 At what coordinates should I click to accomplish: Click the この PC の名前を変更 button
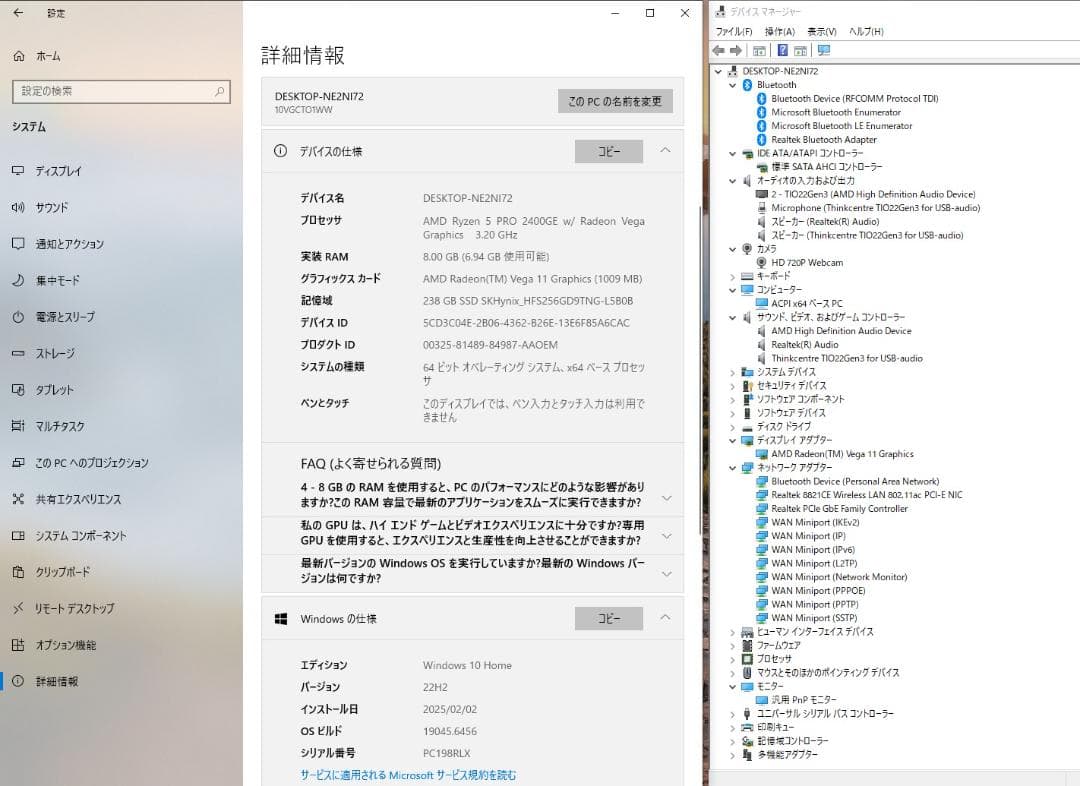615,101
